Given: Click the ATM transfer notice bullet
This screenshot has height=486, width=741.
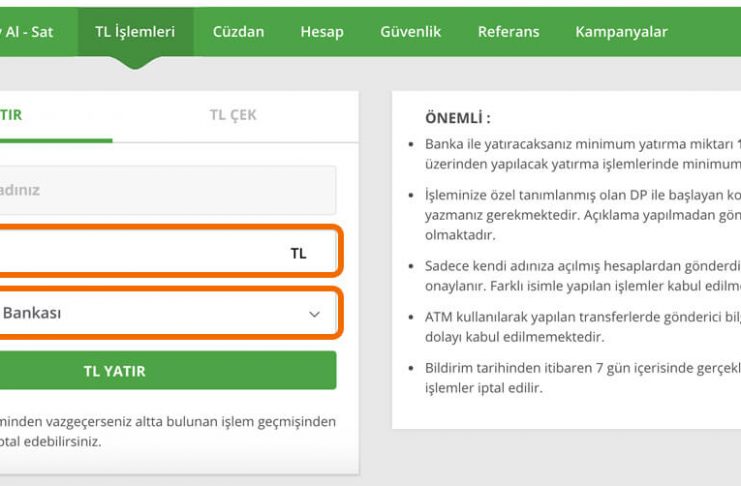Looking at the screenshot, I should tap(583, 327).
